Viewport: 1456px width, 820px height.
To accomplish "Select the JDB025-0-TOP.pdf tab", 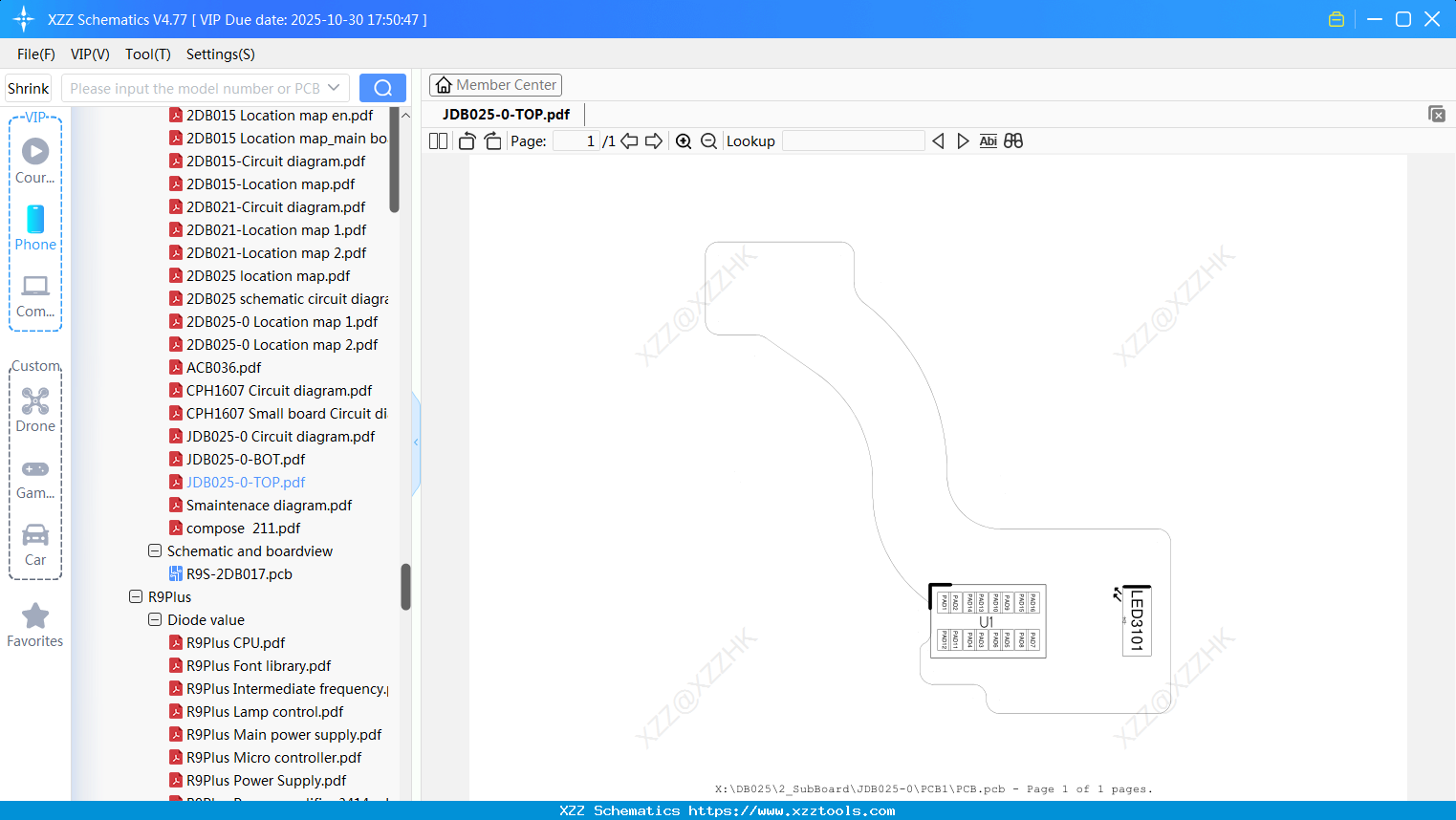I will (506, 115).
